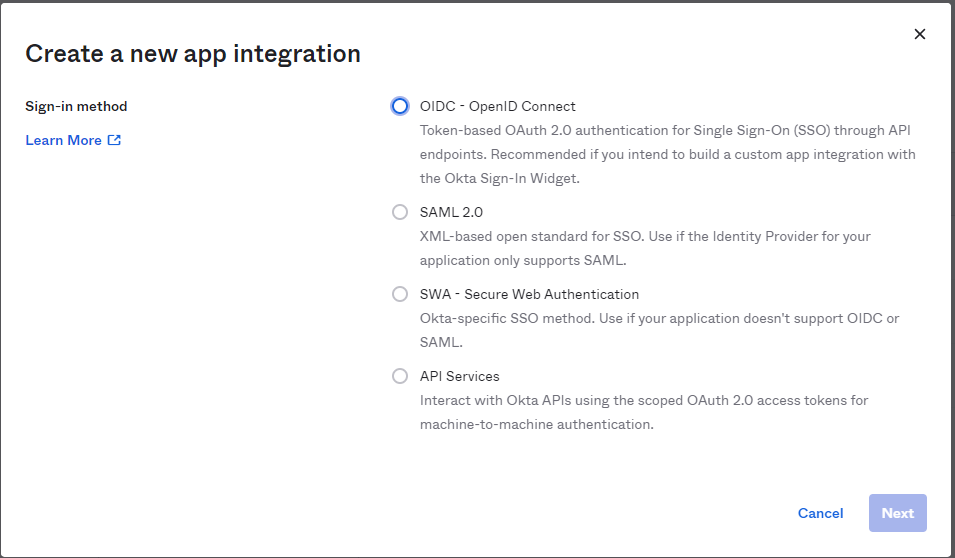The height and width of the screenshot is (558, 955).
Task: Click the "OIDC - OpenID Connect" label text
Action: point(497,106)
